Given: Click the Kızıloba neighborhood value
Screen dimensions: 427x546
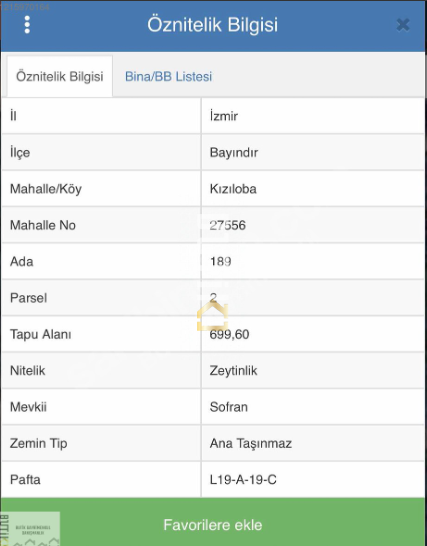Looking at the screenshot, I should (x=233, y=189).
